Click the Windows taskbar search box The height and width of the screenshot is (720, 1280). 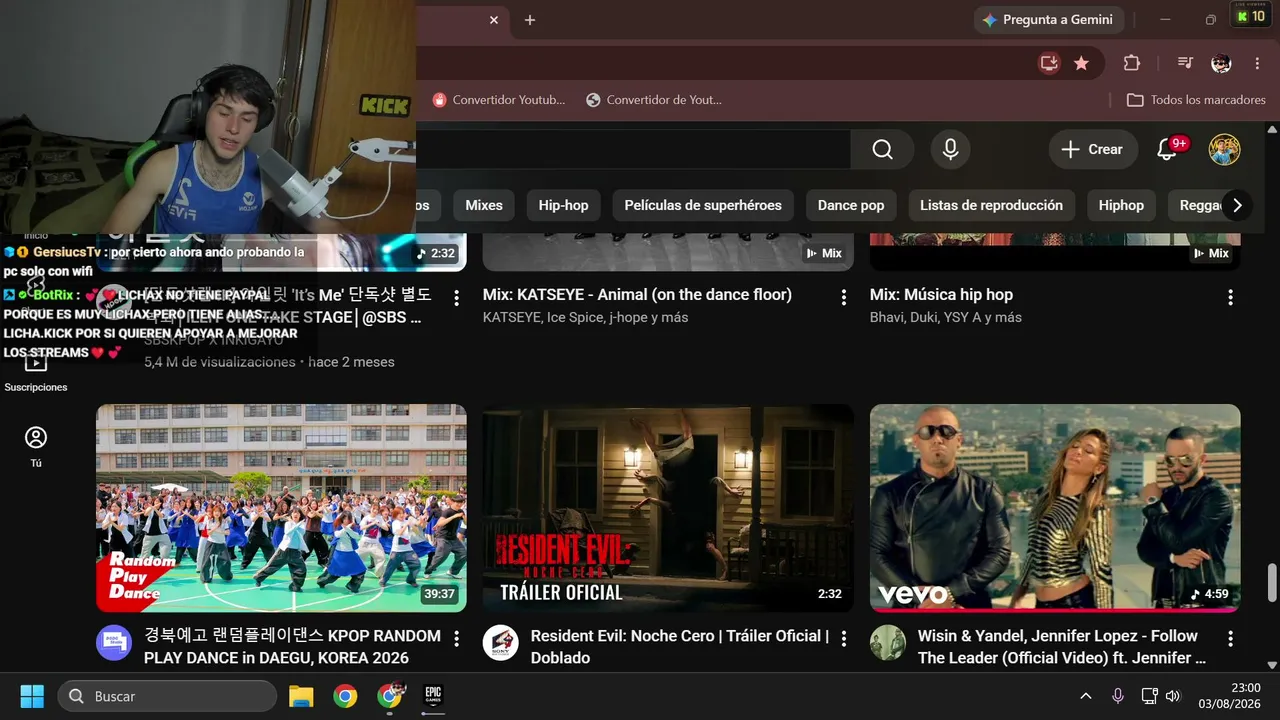167,696
